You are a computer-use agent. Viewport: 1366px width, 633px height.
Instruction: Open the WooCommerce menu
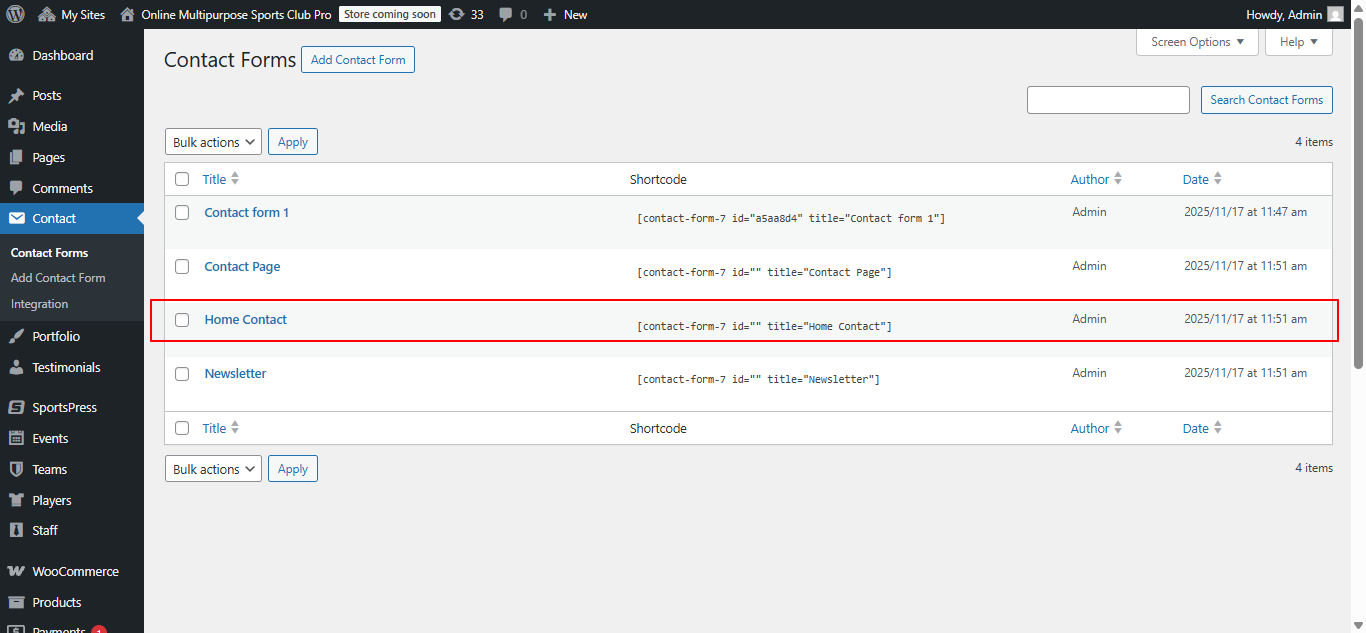tap(74, 570)
